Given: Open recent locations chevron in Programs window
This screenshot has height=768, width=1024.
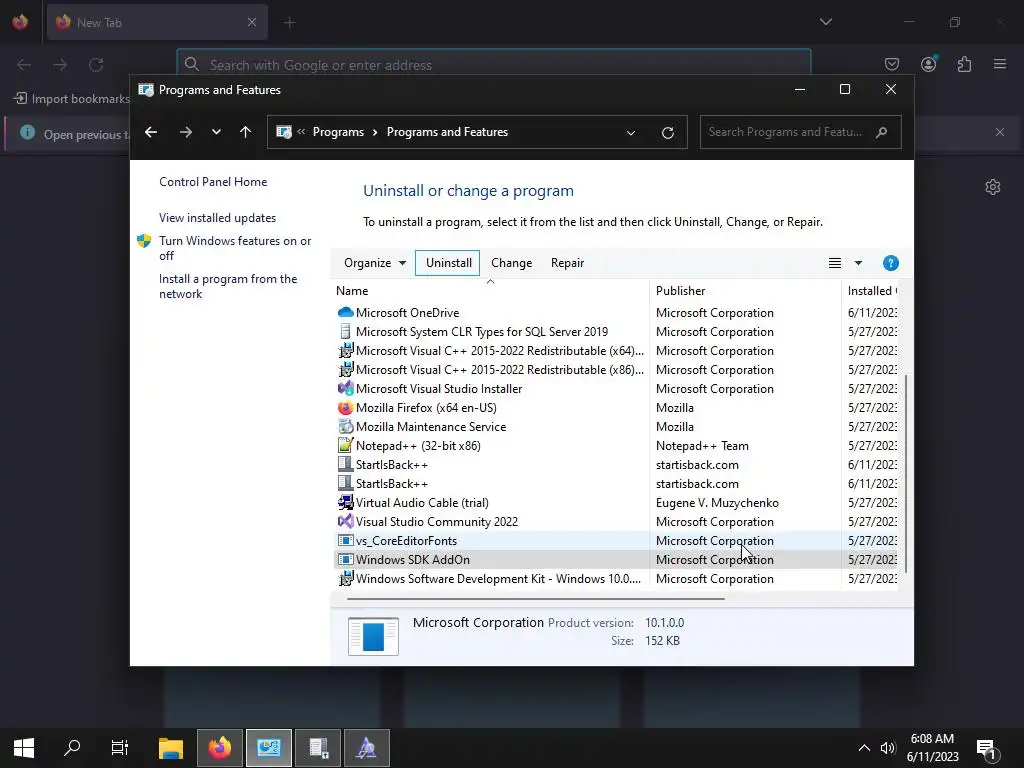Looking at the screenshot, I should [216, 132].
